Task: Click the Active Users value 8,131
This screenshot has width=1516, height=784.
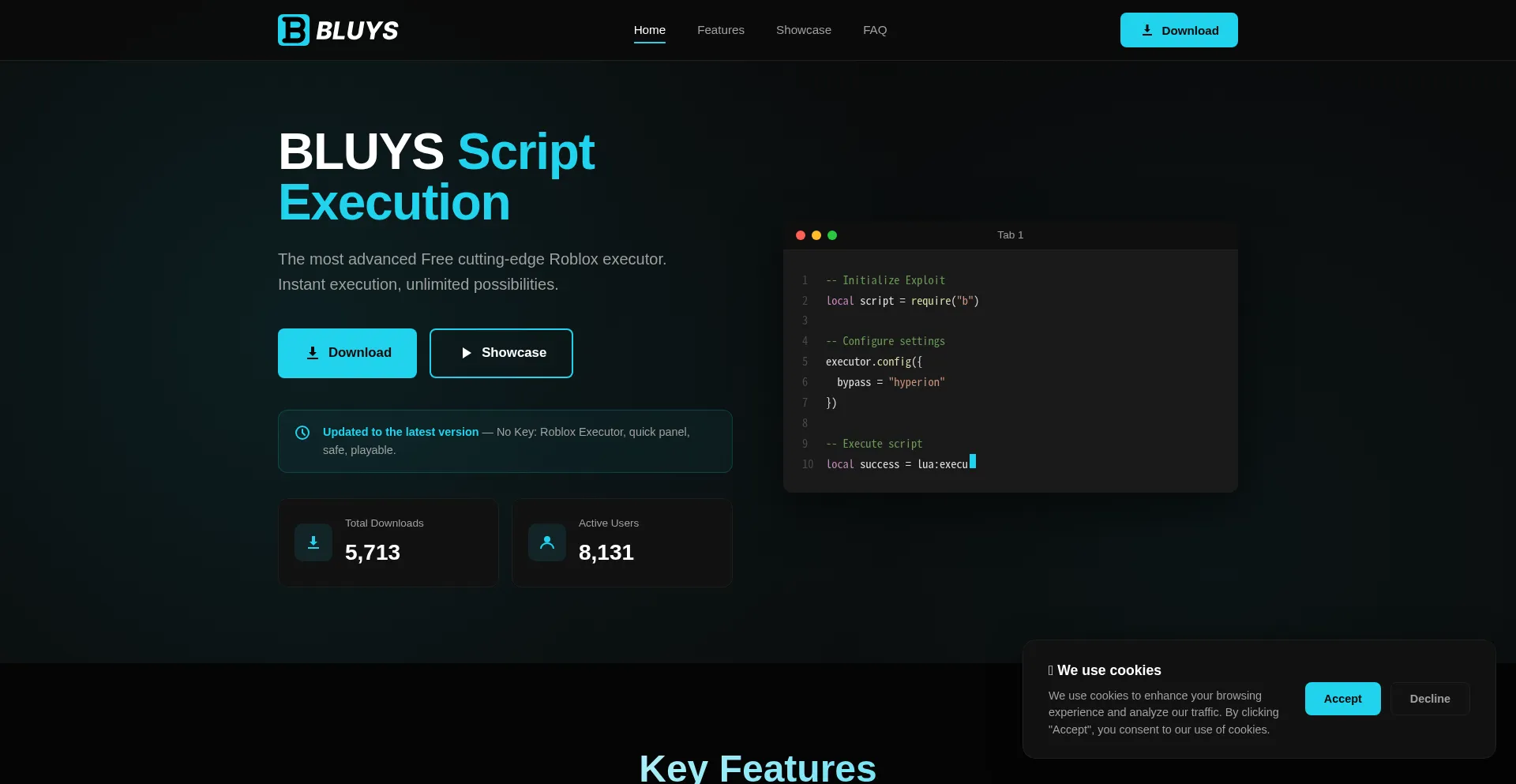Action: [x=606, y=553]
